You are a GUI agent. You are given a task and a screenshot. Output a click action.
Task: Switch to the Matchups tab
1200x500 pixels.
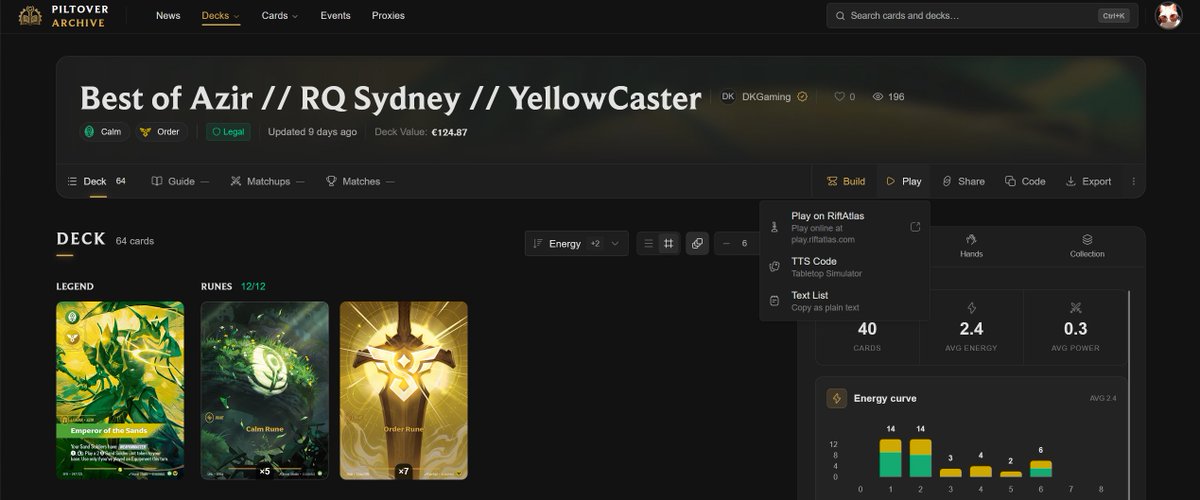[x=267, y=181]
